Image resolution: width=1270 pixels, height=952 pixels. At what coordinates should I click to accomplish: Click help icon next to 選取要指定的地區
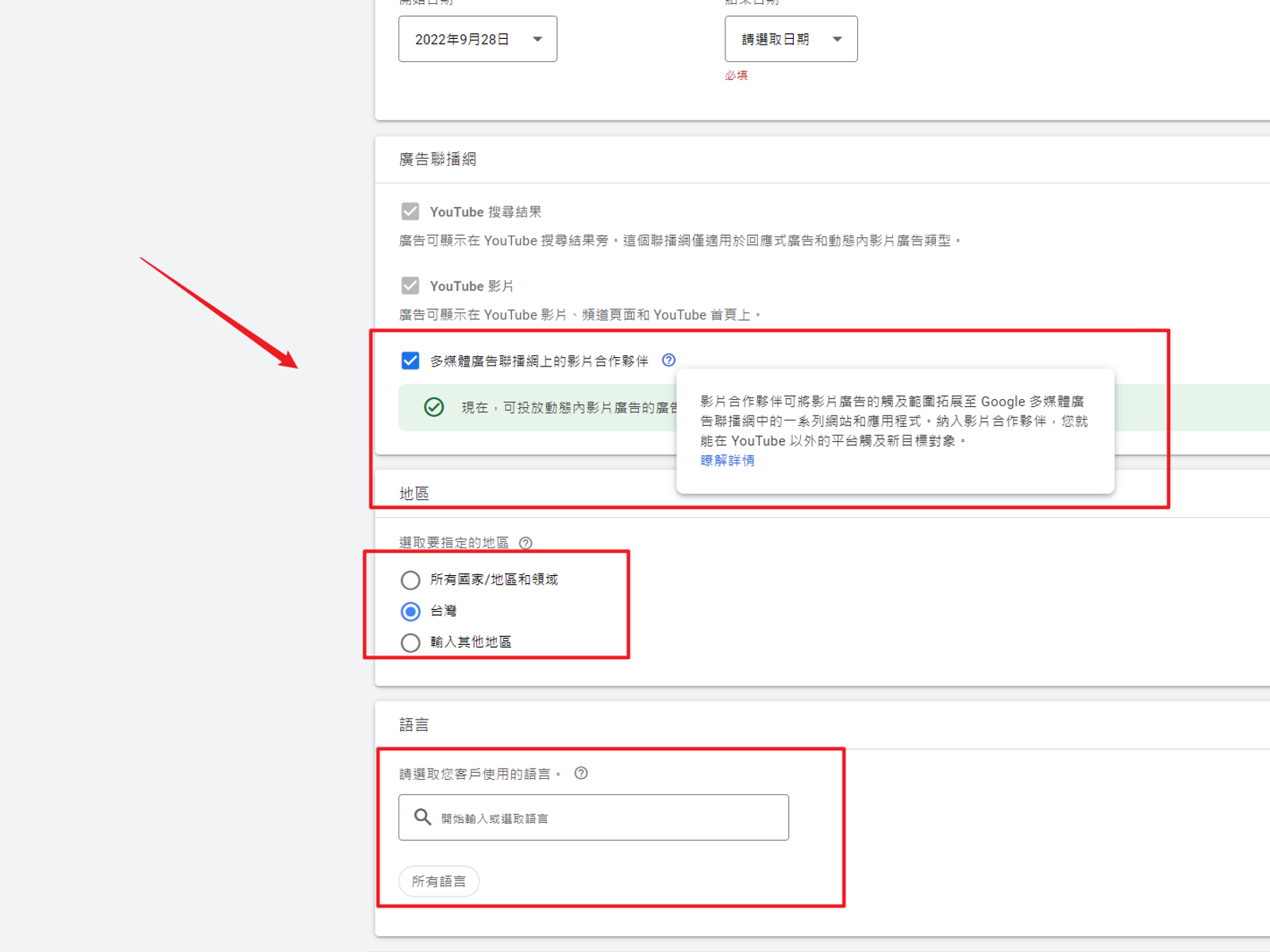[x=525, y=543]
